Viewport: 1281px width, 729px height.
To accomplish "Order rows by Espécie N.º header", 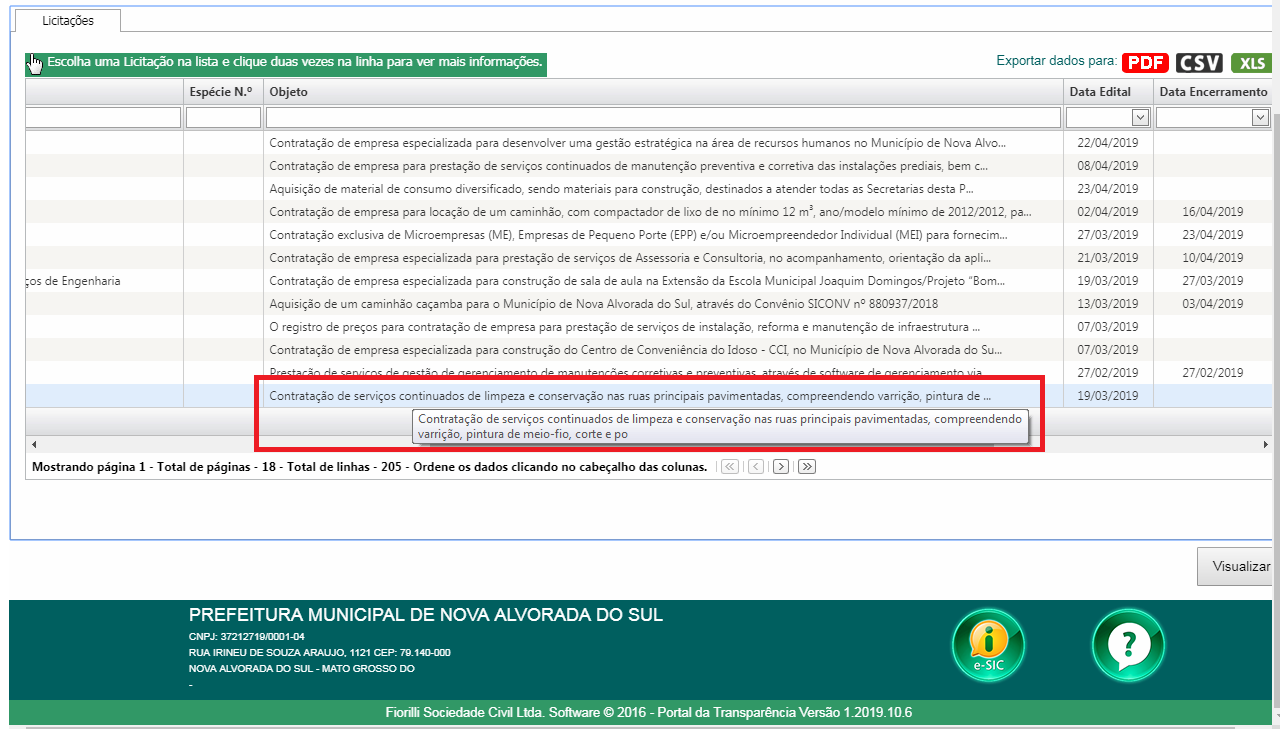I will (222, 91).
